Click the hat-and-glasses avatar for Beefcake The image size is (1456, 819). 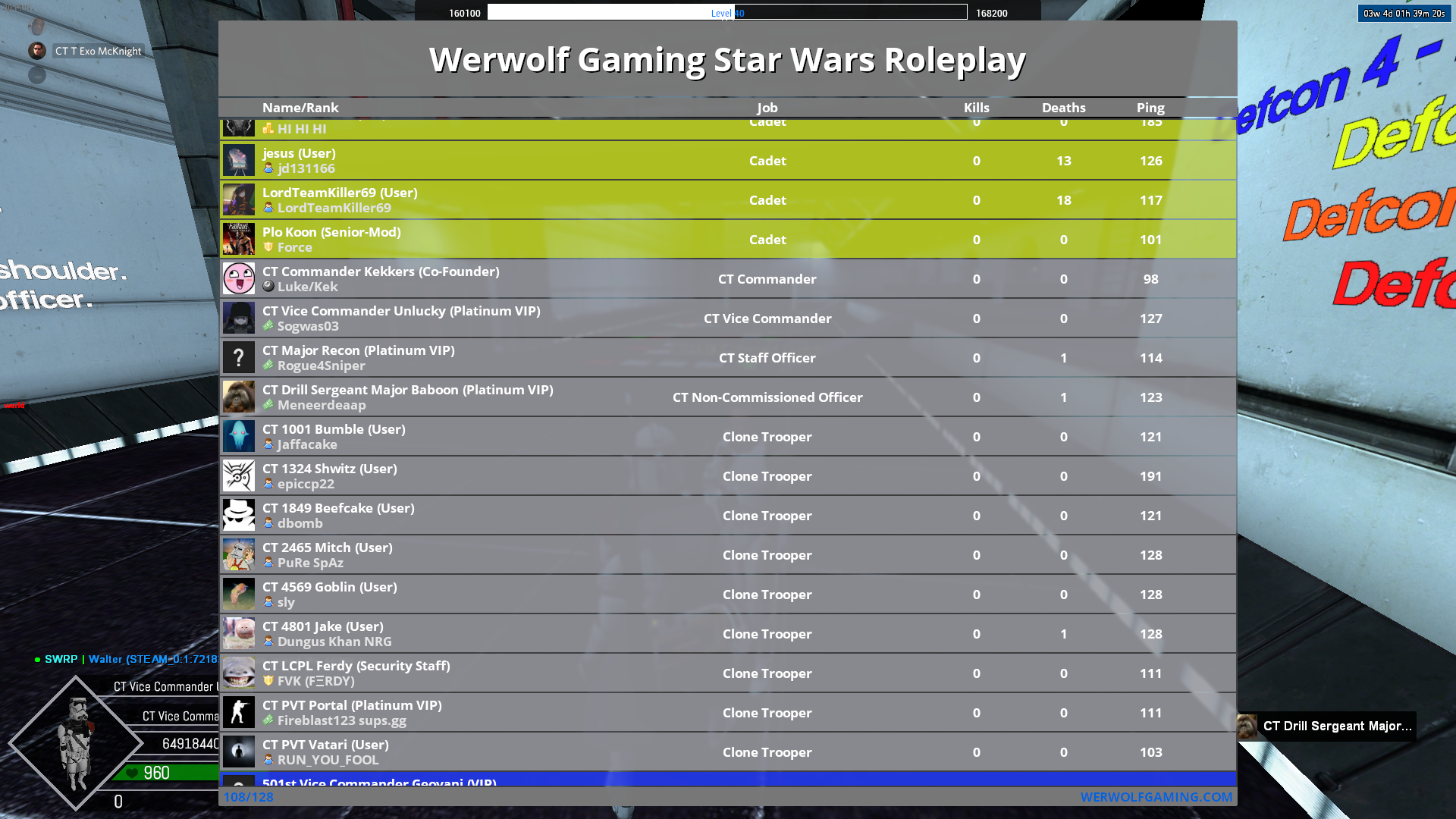[x=238, y=515]
